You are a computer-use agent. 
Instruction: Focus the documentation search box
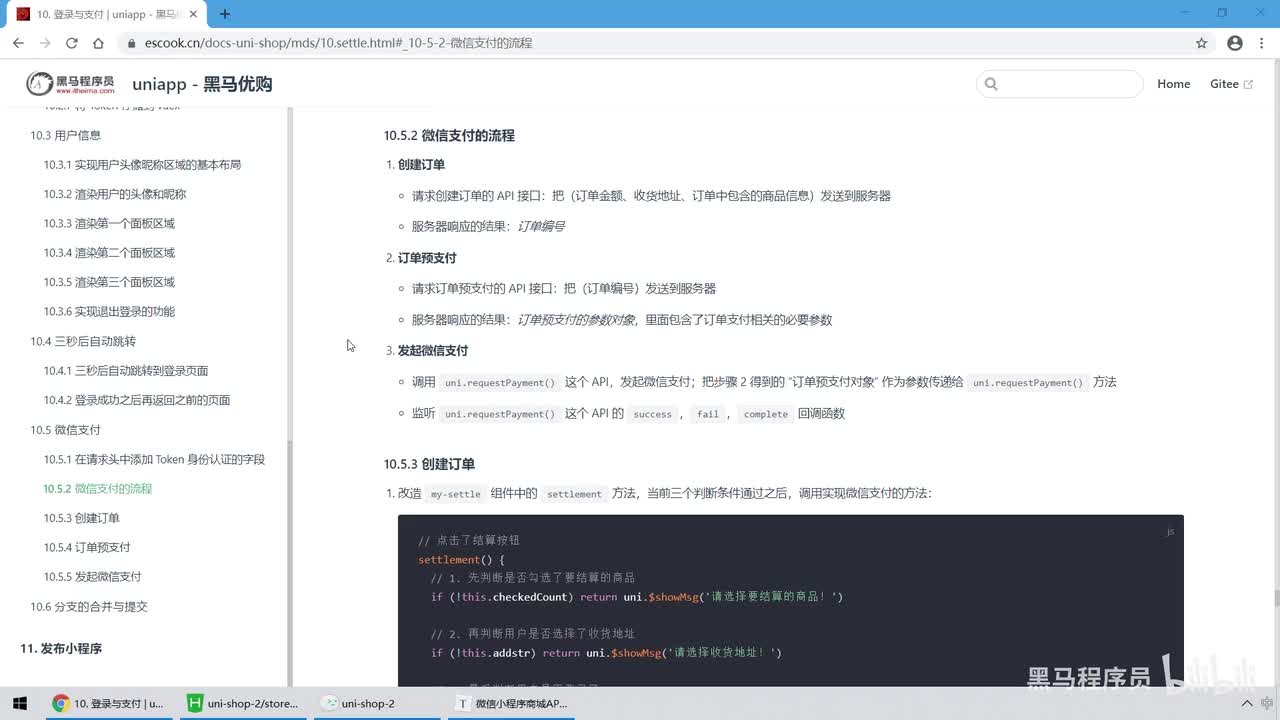click(x=1059, y=84)
